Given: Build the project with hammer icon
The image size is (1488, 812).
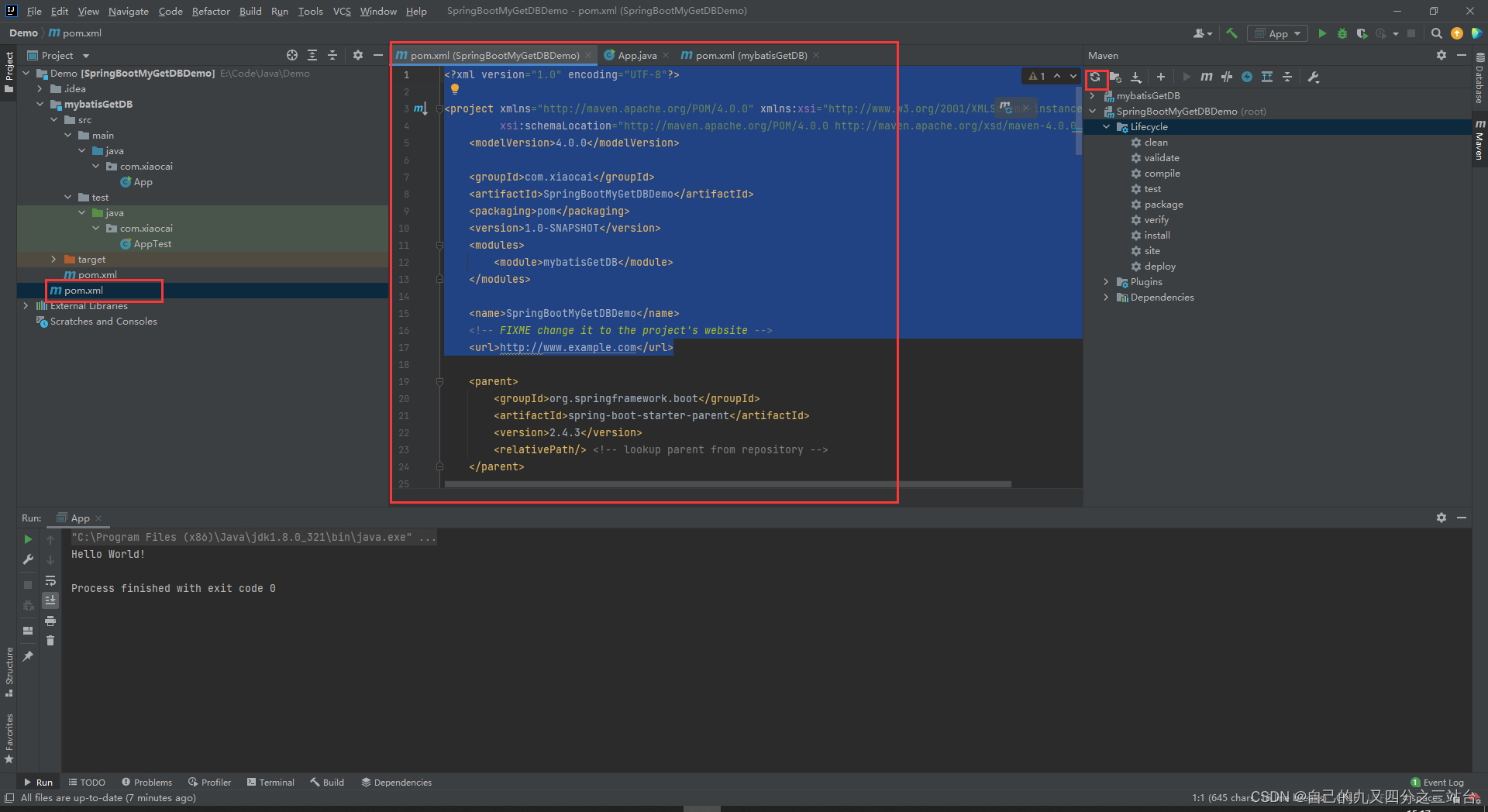Looking at the screenshot, I should (x=1231, y=33).
